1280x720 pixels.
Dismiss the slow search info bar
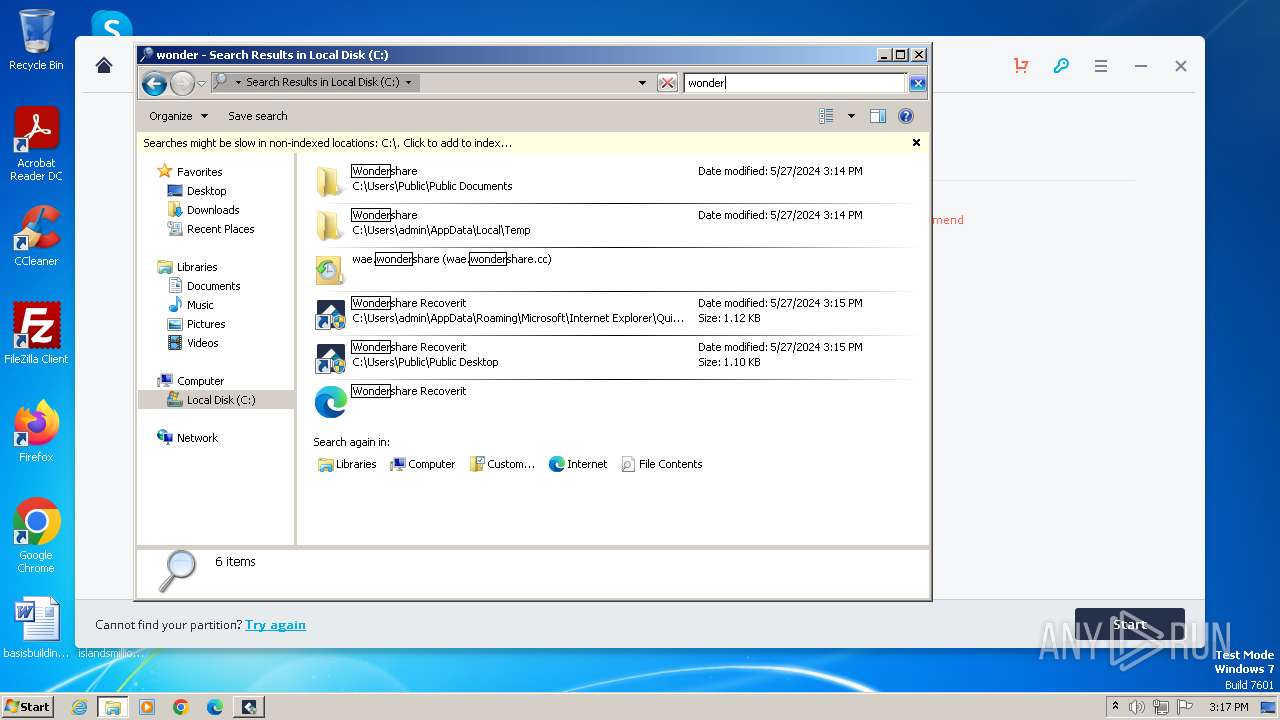click(916, 143)
